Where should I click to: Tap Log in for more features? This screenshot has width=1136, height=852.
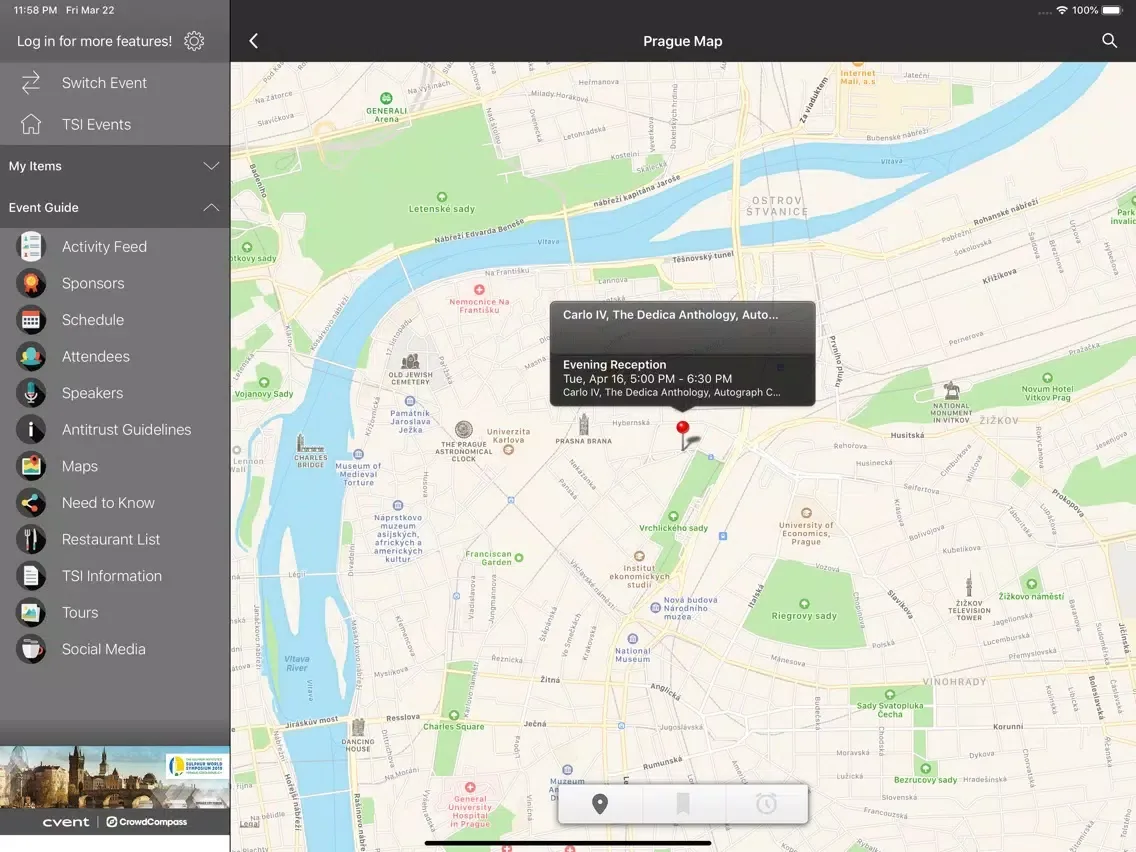[x=95, y=41]
